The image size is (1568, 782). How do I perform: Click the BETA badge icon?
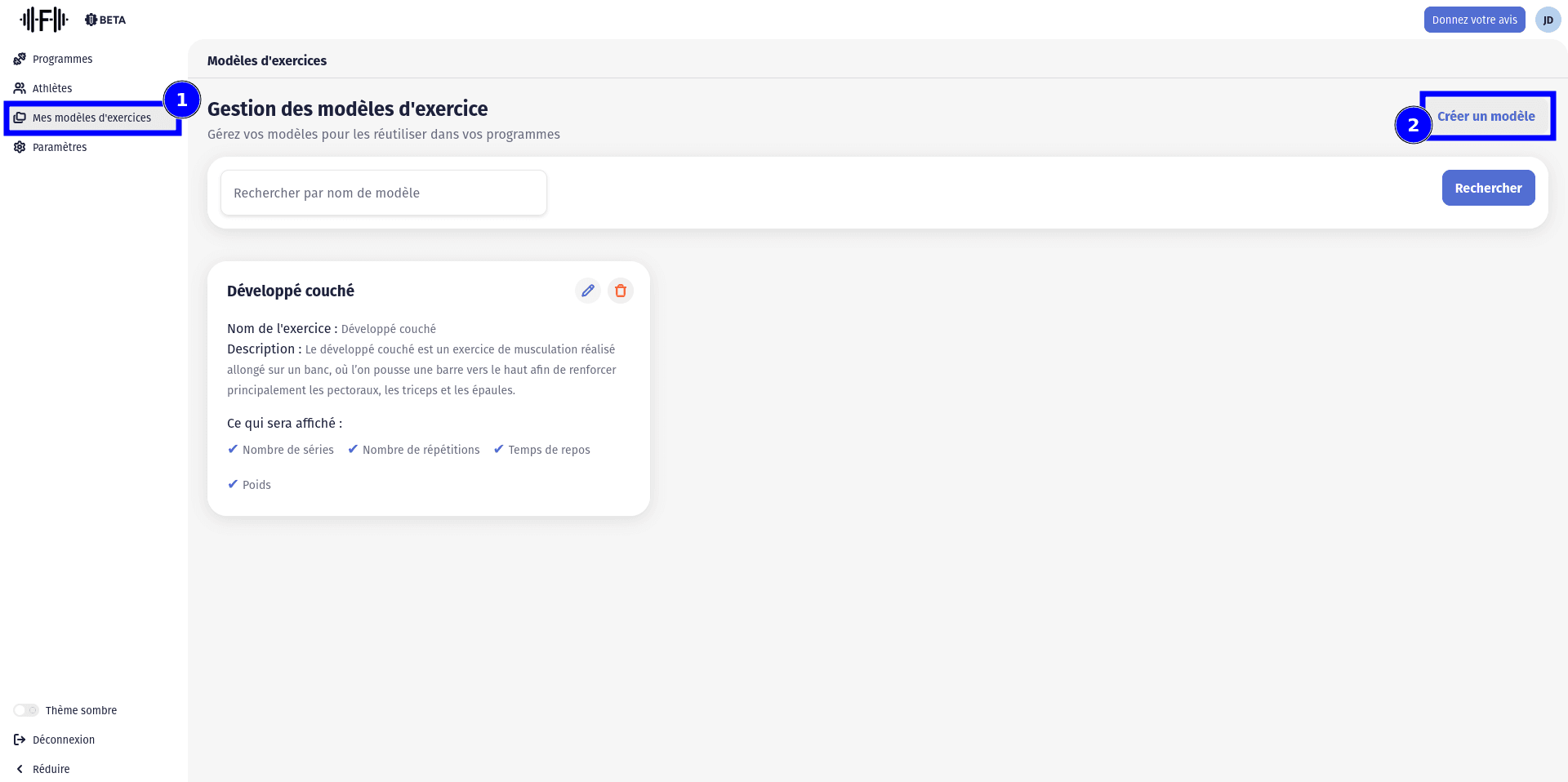pos(91,20)
